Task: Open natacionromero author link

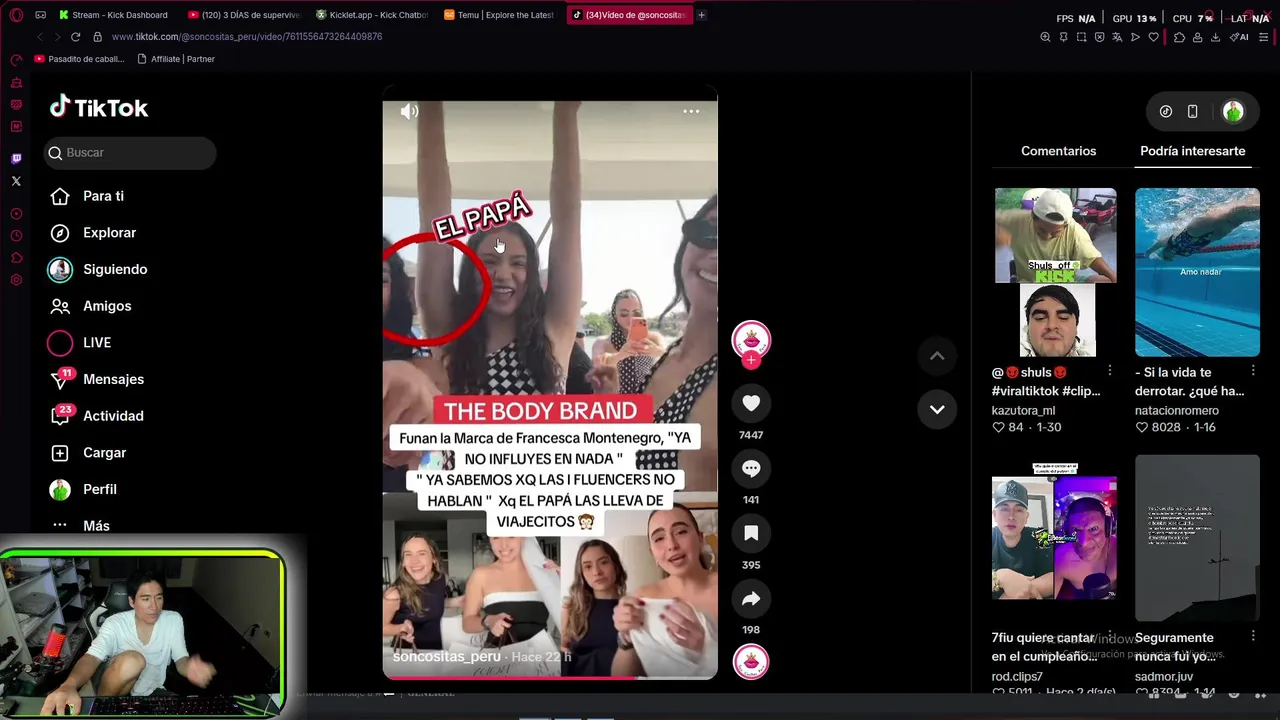Action: point(1177,410)
